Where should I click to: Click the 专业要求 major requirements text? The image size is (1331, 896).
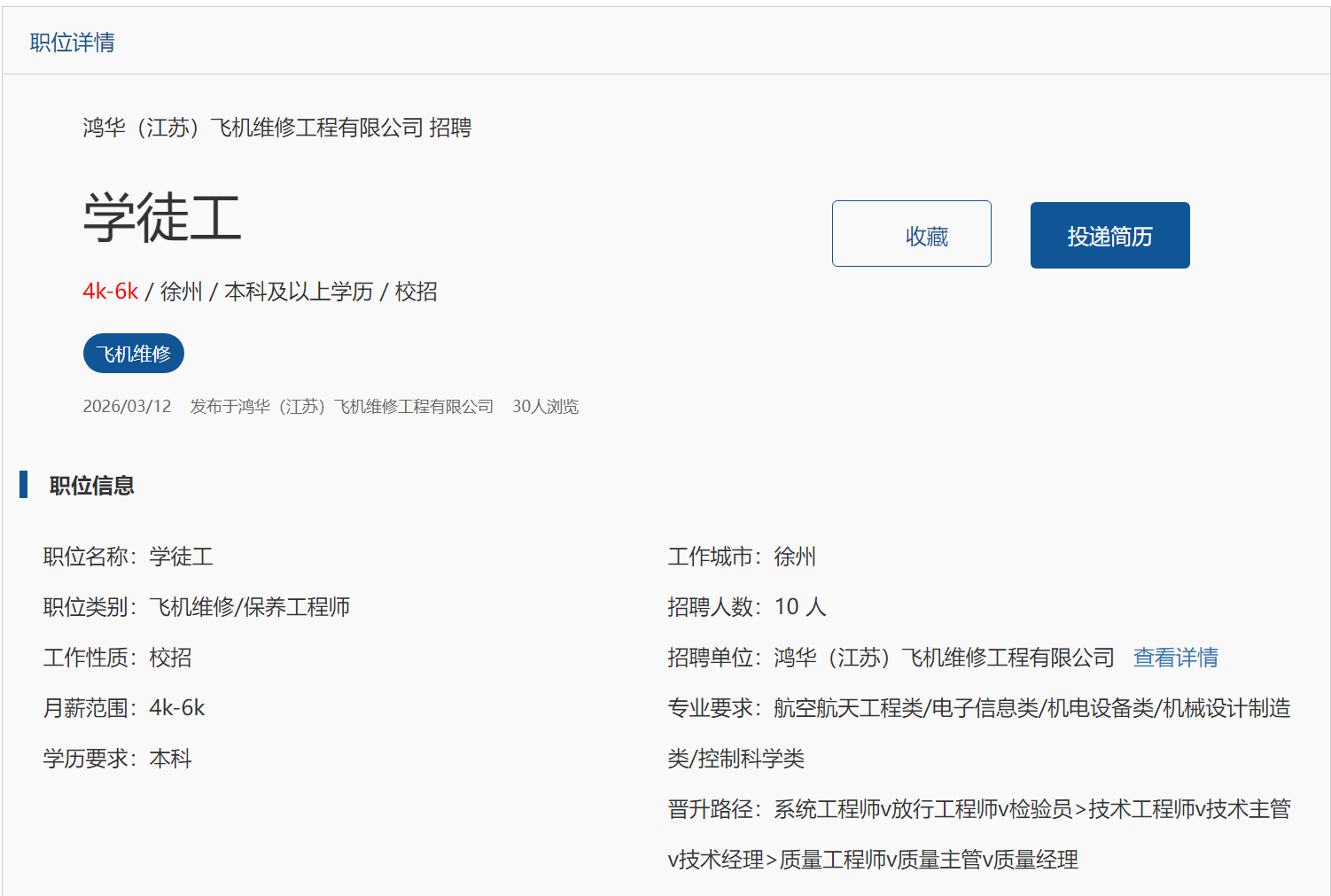(x=978, y=709)
